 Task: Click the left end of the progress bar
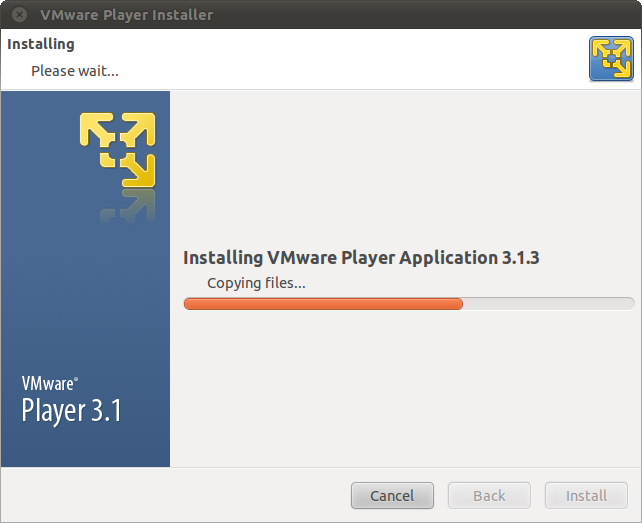point(189,303)
